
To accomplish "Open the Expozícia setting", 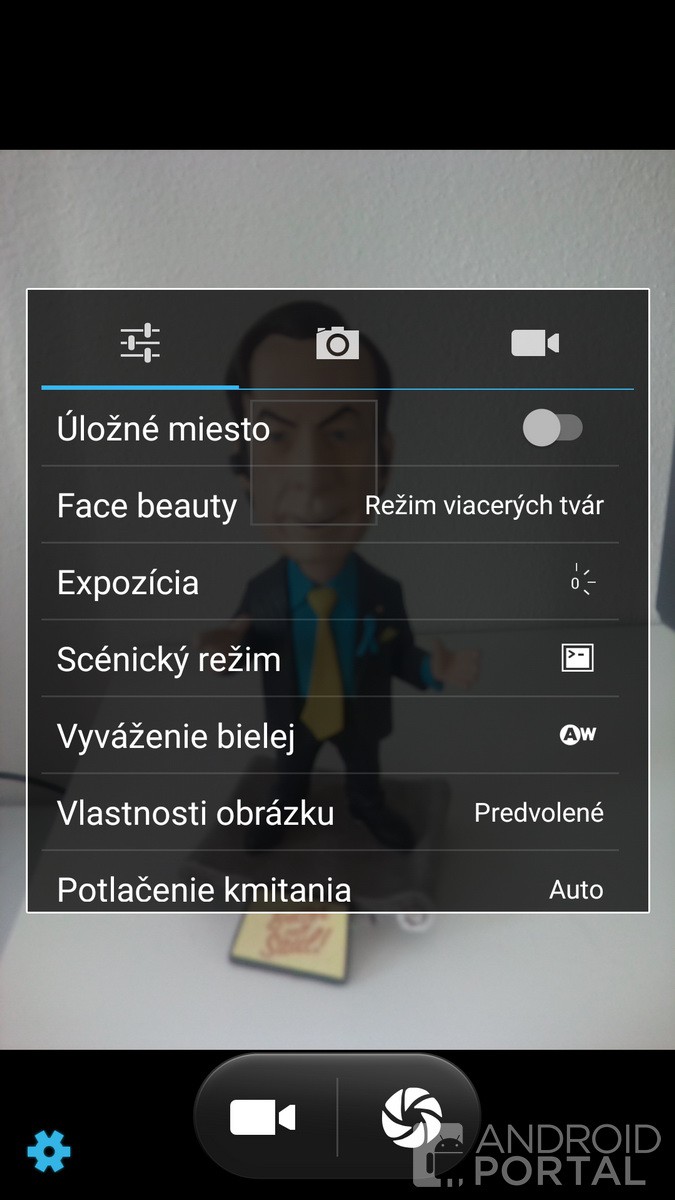I will (x=128, y=582).
